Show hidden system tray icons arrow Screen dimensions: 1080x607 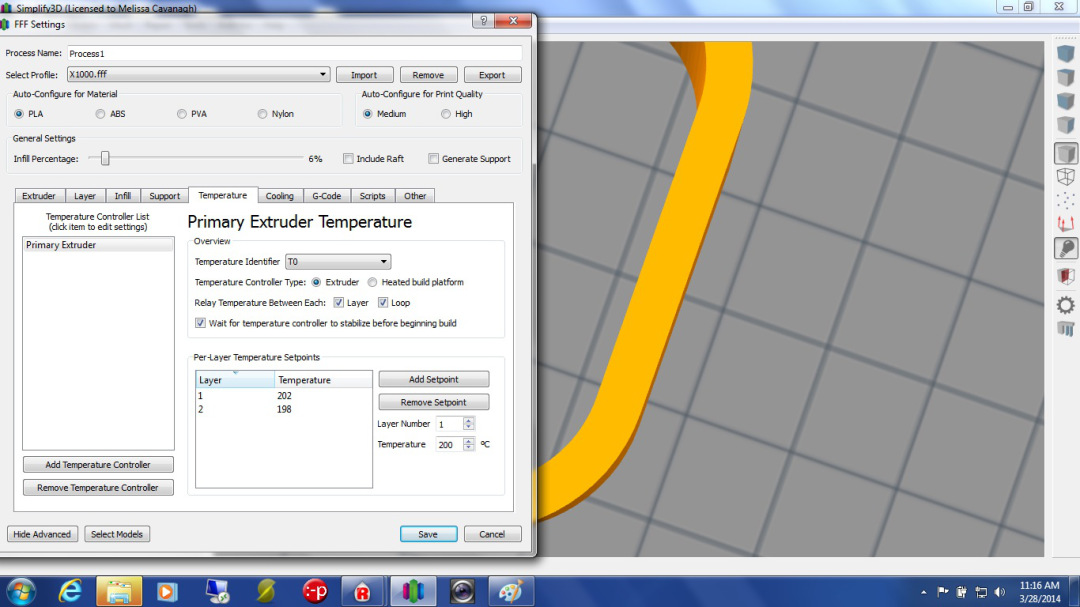(x=923, y=592)
